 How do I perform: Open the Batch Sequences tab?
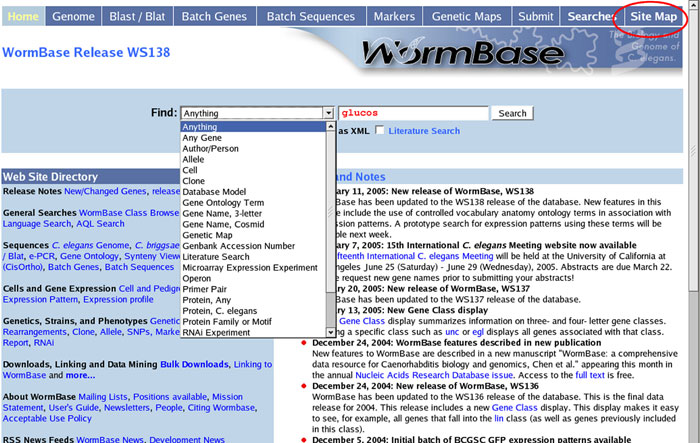pos(311,17)
